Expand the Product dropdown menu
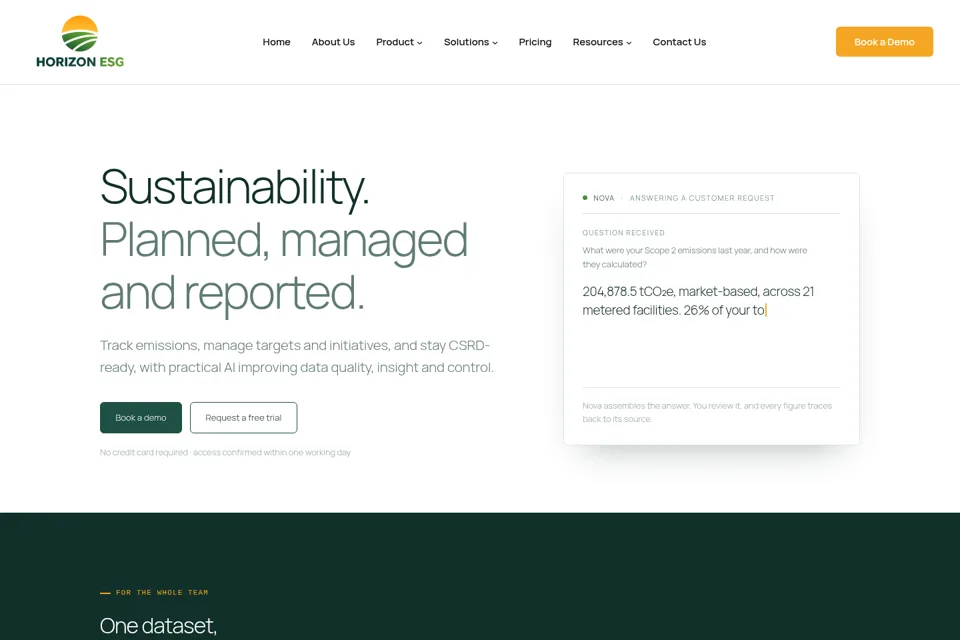The image size is (960, 640). pyautogui.click(x=399, y=42)
